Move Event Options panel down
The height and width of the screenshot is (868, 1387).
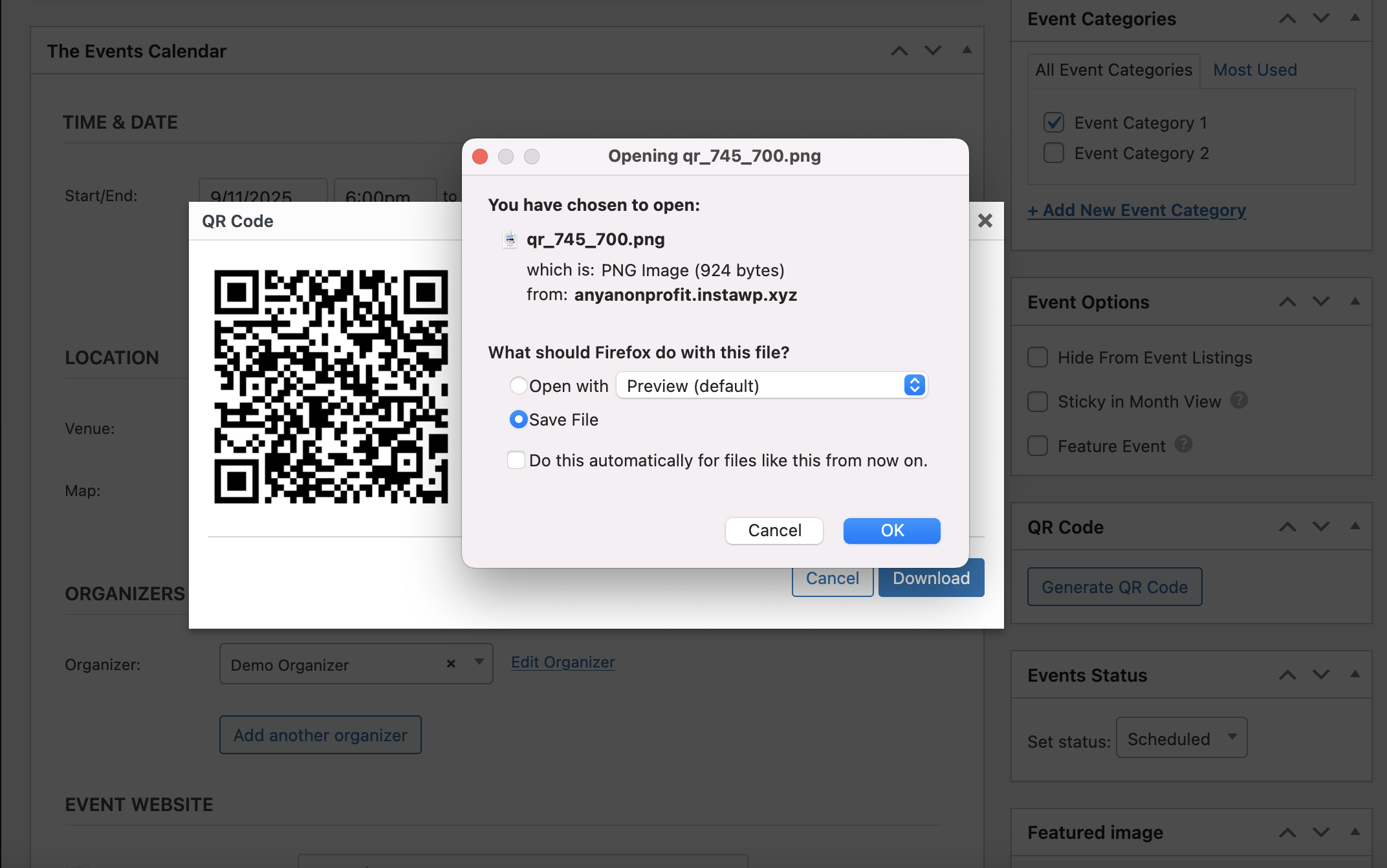(1321, 302)
